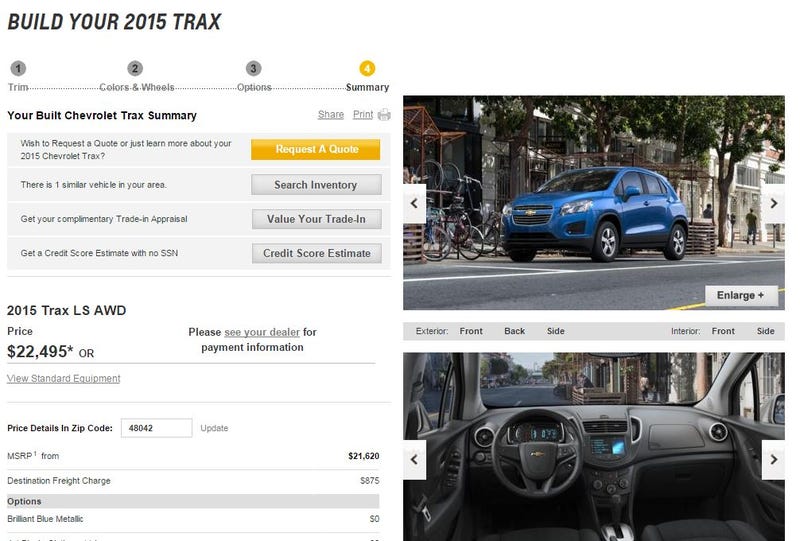Switch to the interior Front view
The height and width of the screenshot is (541, 800).
point(723,331)
